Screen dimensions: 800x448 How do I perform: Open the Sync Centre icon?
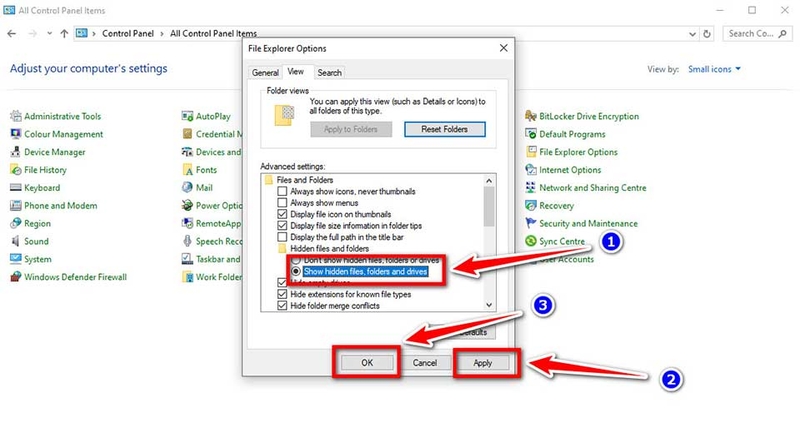[531, 241]
